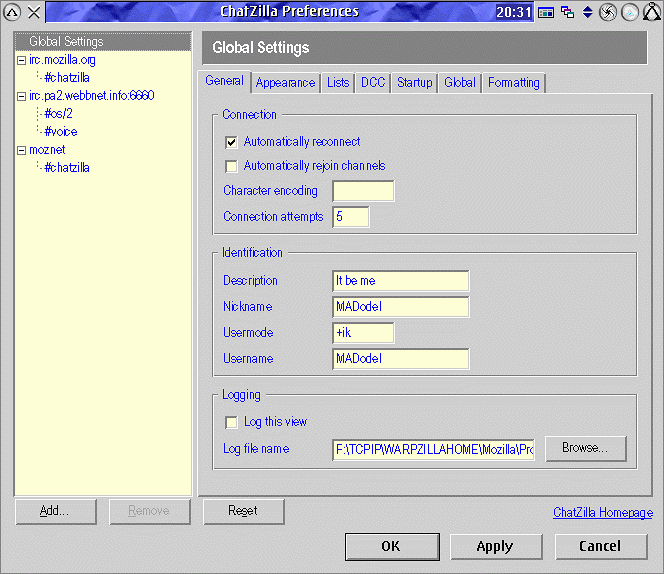Click the Description field 'It be me'
This screenshot has width=664, height=574.
[401, 281]
